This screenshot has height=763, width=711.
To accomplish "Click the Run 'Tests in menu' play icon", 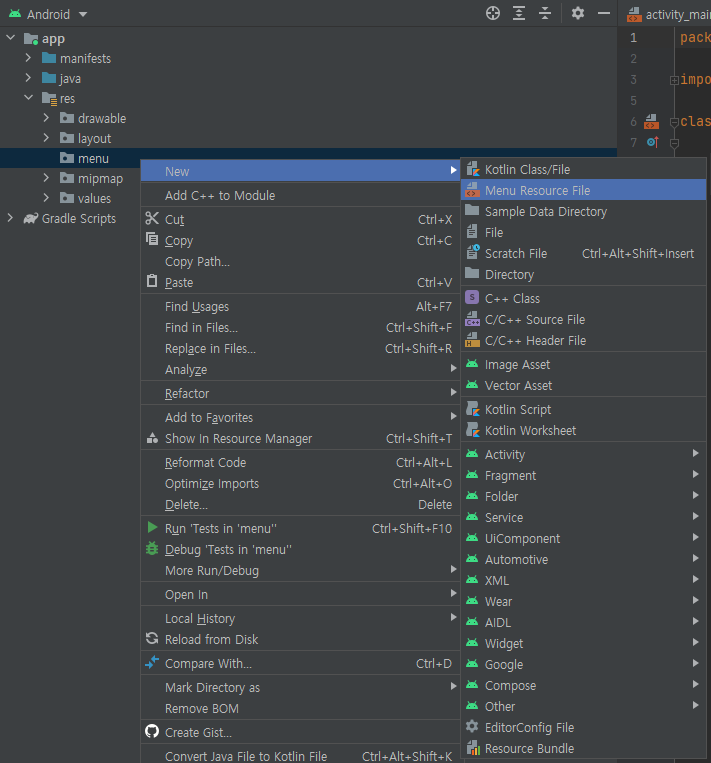I will [152, 527].
